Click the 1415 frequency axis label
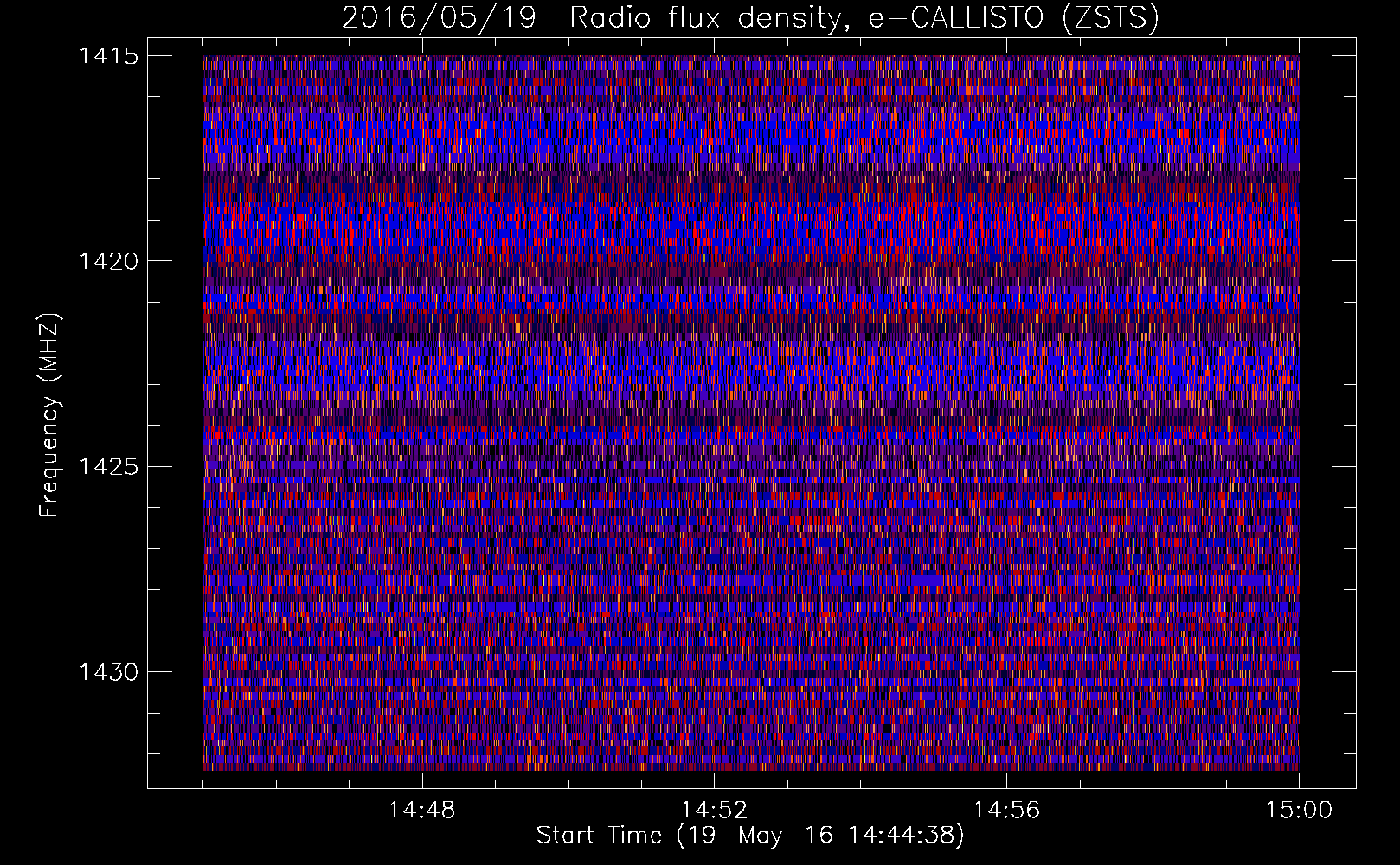The image size is (1400, 865). [108, 56]
